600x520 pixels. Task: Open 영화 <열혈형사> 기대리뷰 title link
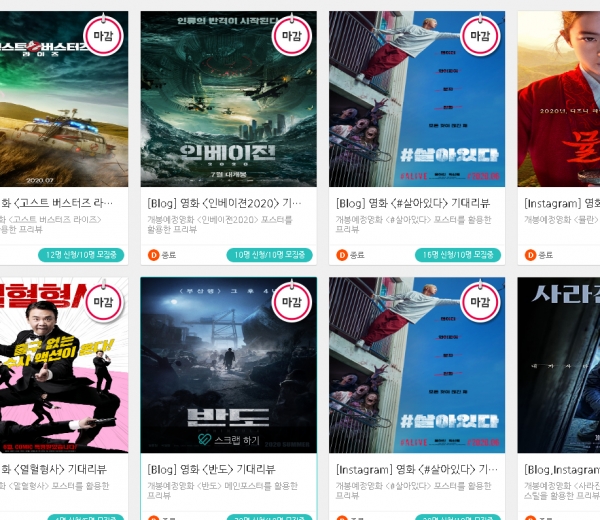click(54, 469)
